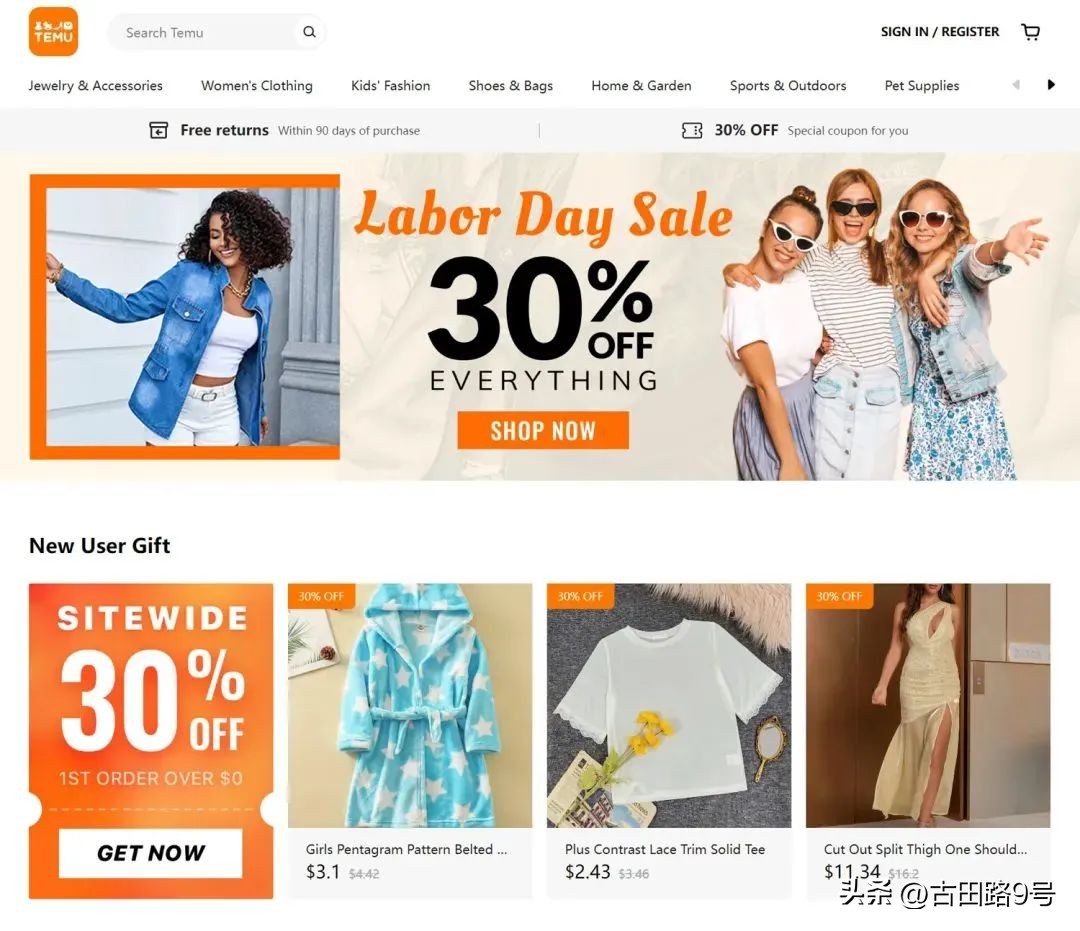Click the 30% OFF coupon icon

pyautogui.click(x=692, y=130)
